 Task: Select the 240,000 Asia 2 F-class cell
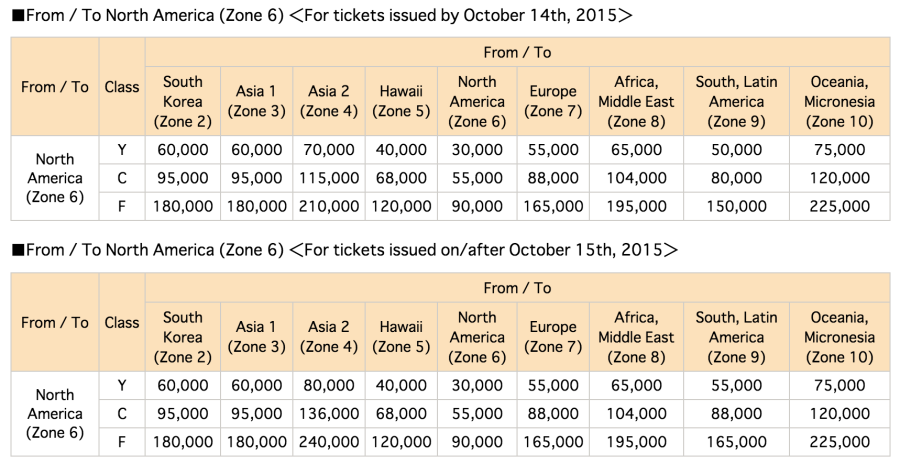pos(328,443)
